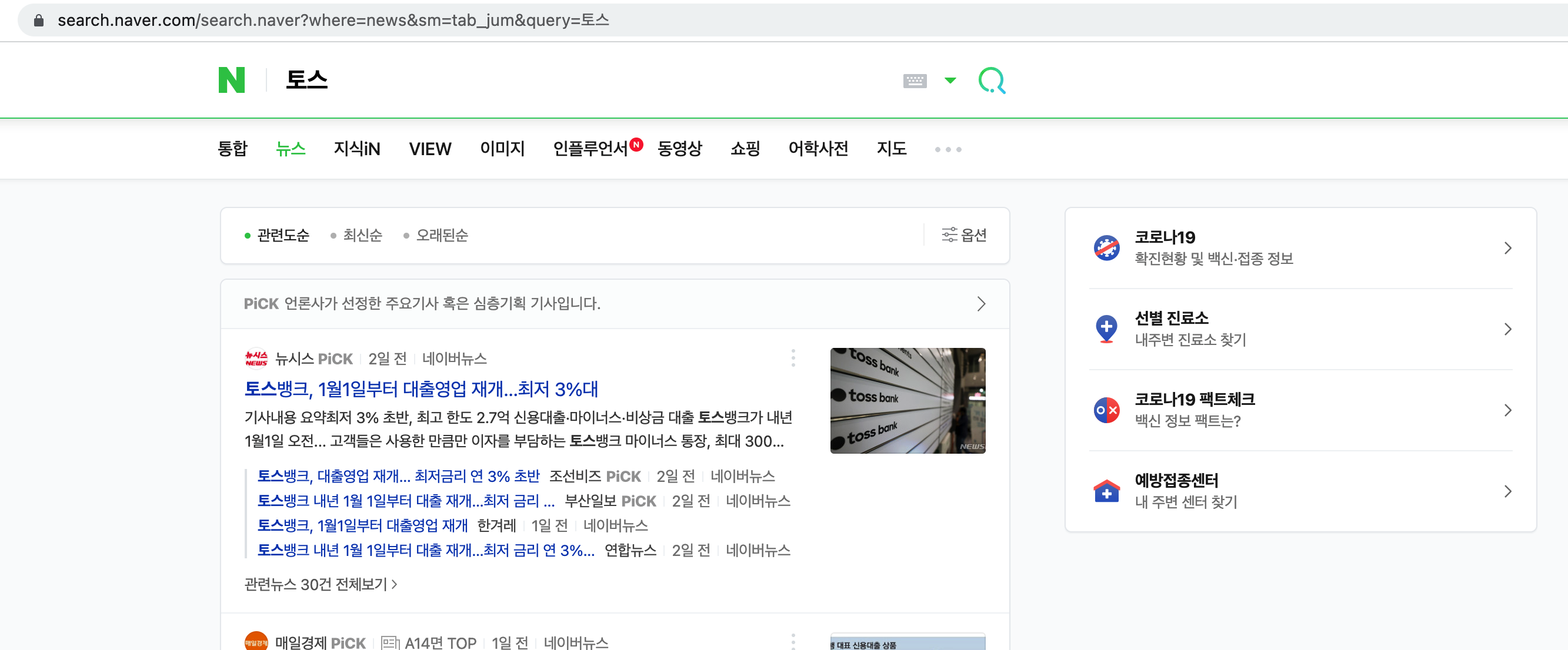Open 네이버뉴스 link on the 매일경제 article

coord(576,643)
